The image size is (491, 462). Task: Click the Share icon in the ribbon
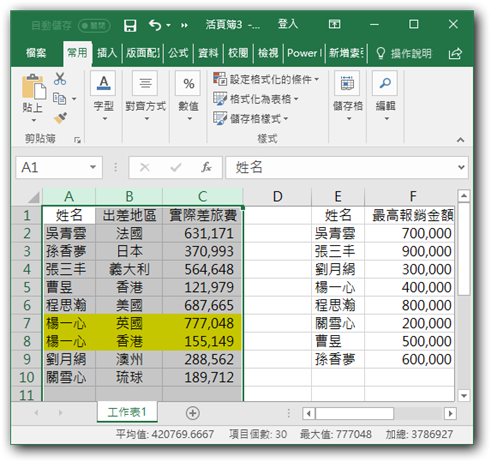[455, 54]
